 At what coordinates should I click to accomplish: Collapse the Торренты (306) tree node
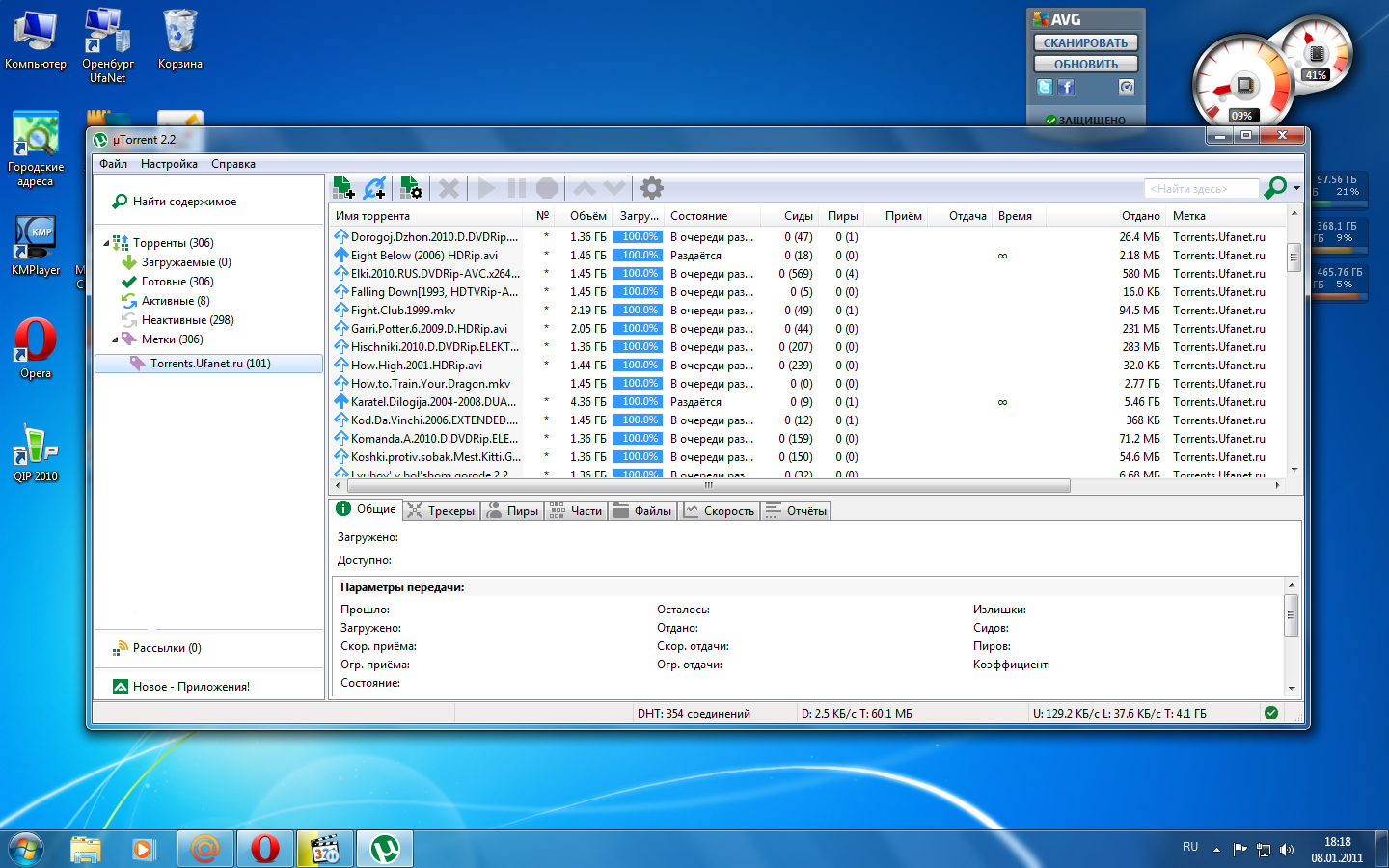coord(106,243)
